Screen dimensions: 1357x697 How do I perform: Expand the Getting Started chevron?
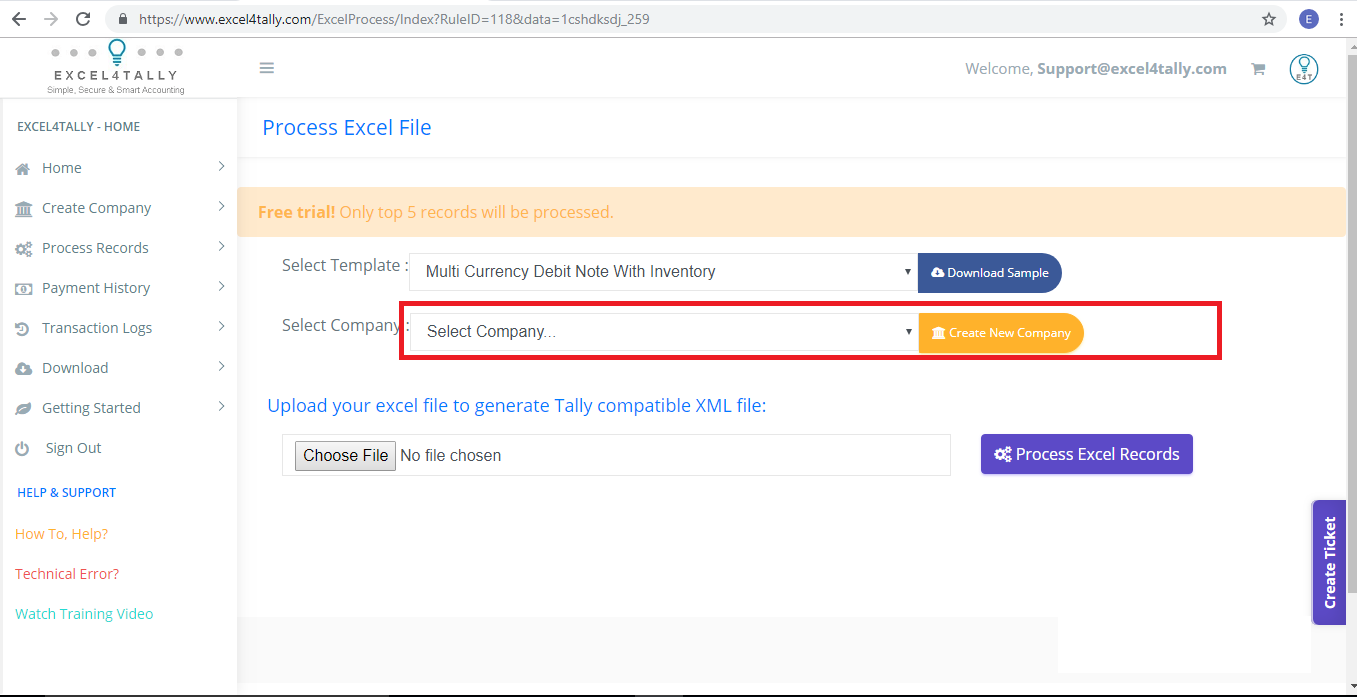(x=221, y=406)
